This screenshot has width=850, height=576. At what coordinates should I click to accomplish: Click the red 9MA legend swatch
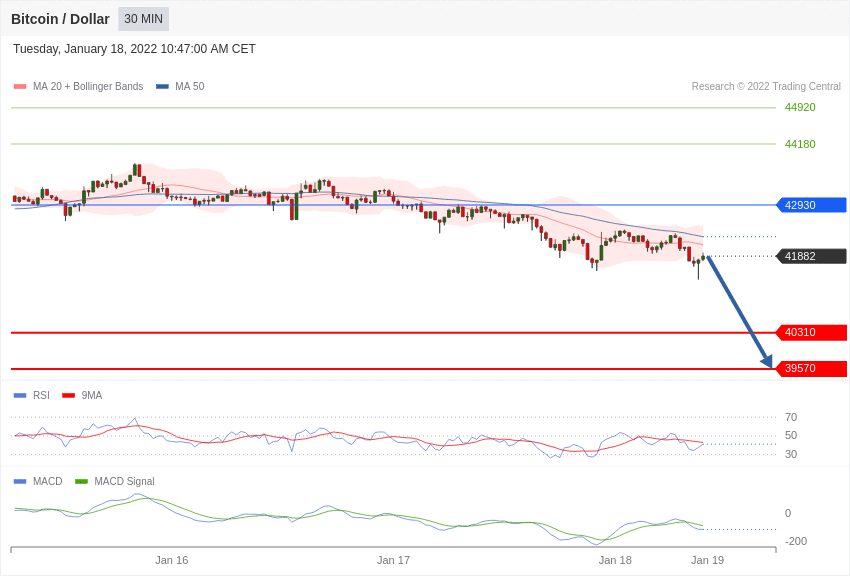(68, 396)
